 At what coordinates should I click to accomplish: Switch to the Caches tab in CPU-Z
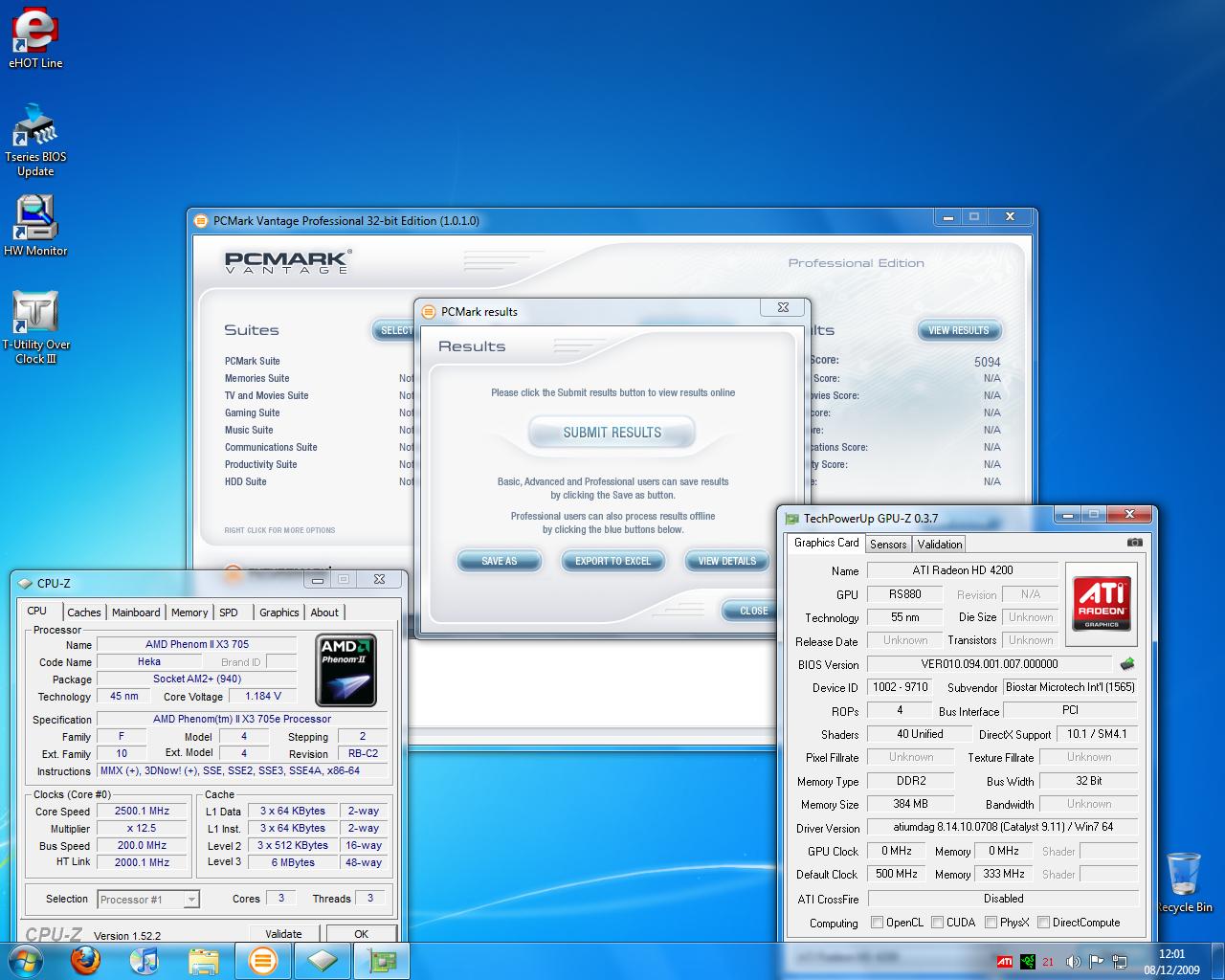click(x=84, y=612)
